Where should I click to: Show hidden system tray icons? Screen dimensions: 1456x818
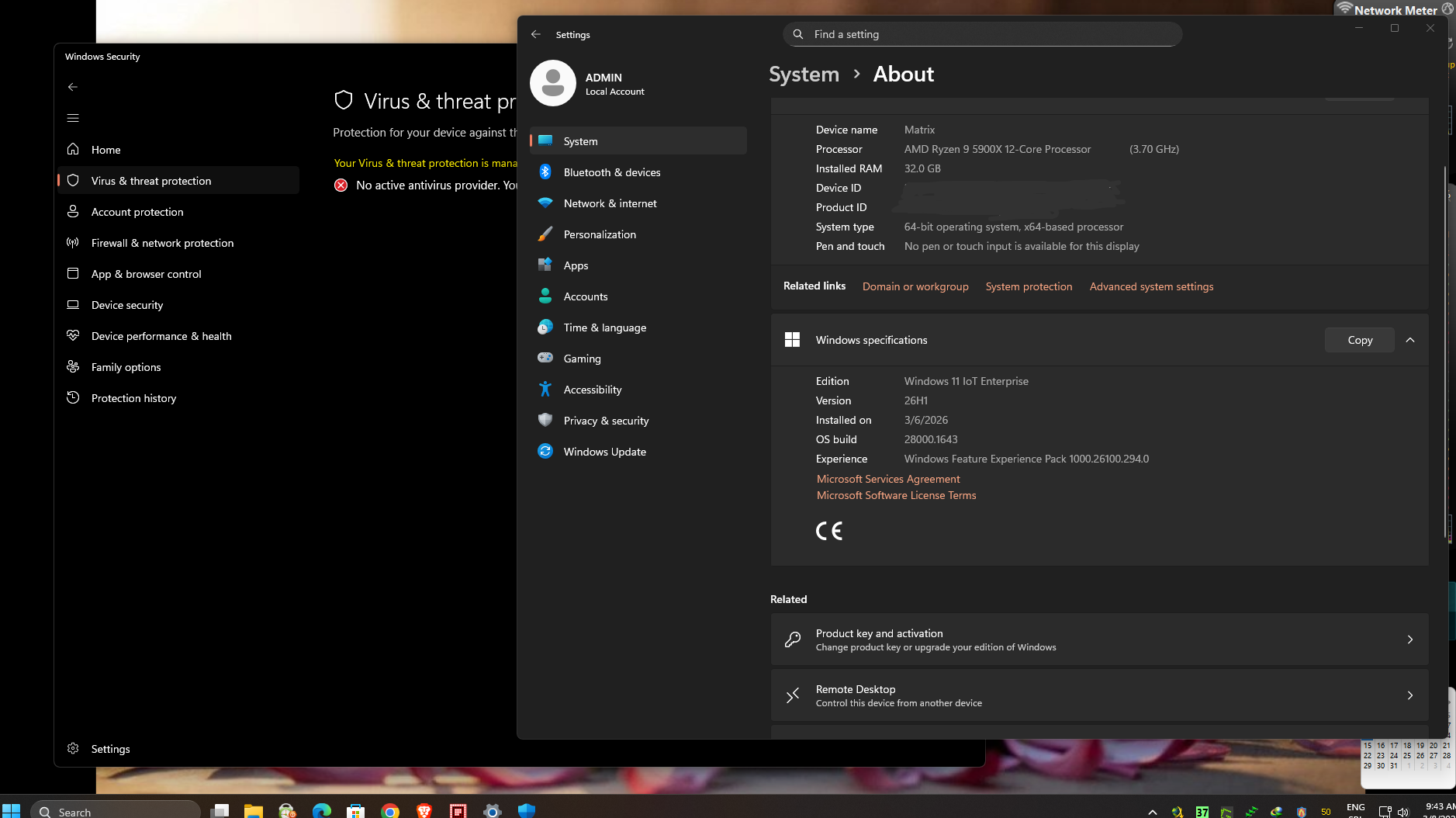click(1153, 812)
